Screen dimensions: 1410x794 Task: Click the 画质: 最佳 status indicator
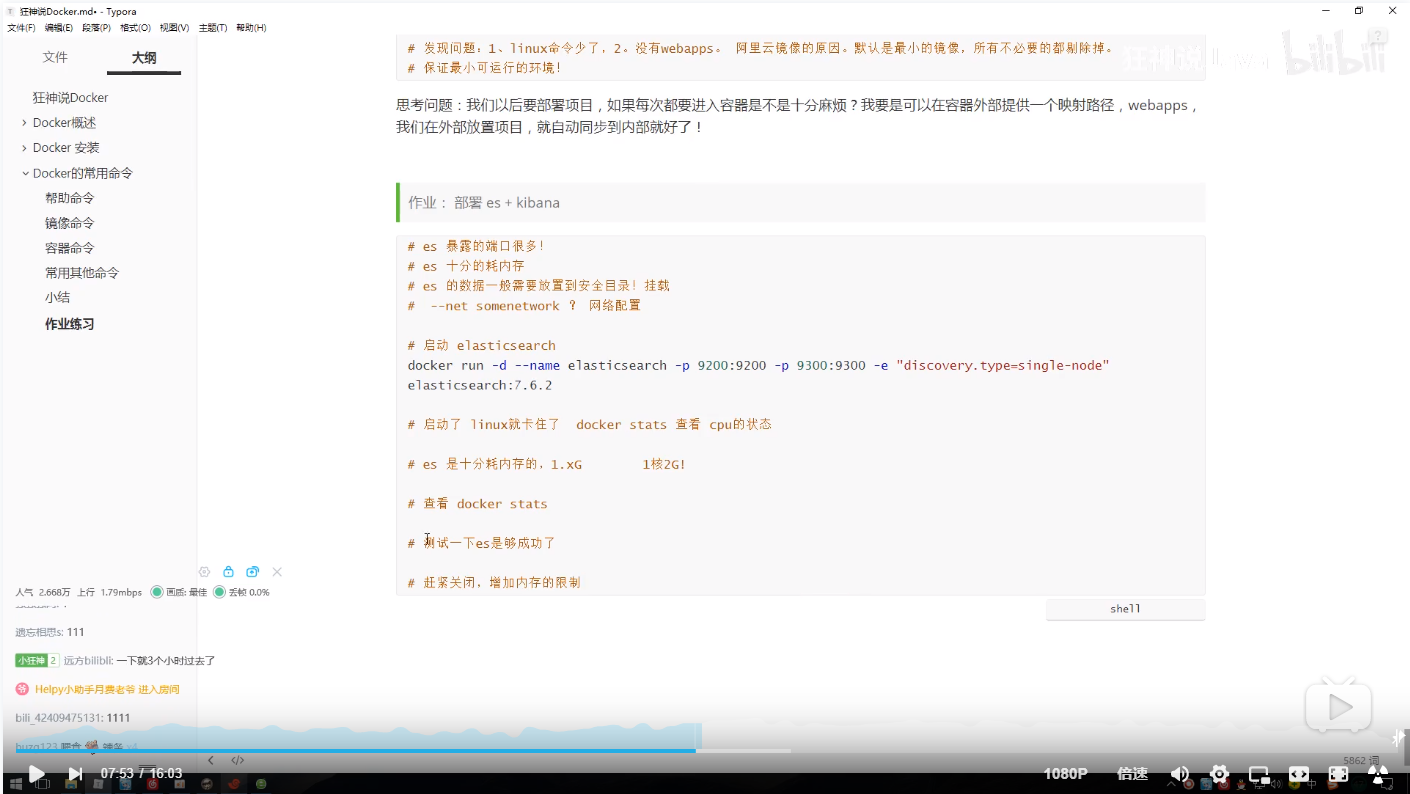[x=178, y=592]
